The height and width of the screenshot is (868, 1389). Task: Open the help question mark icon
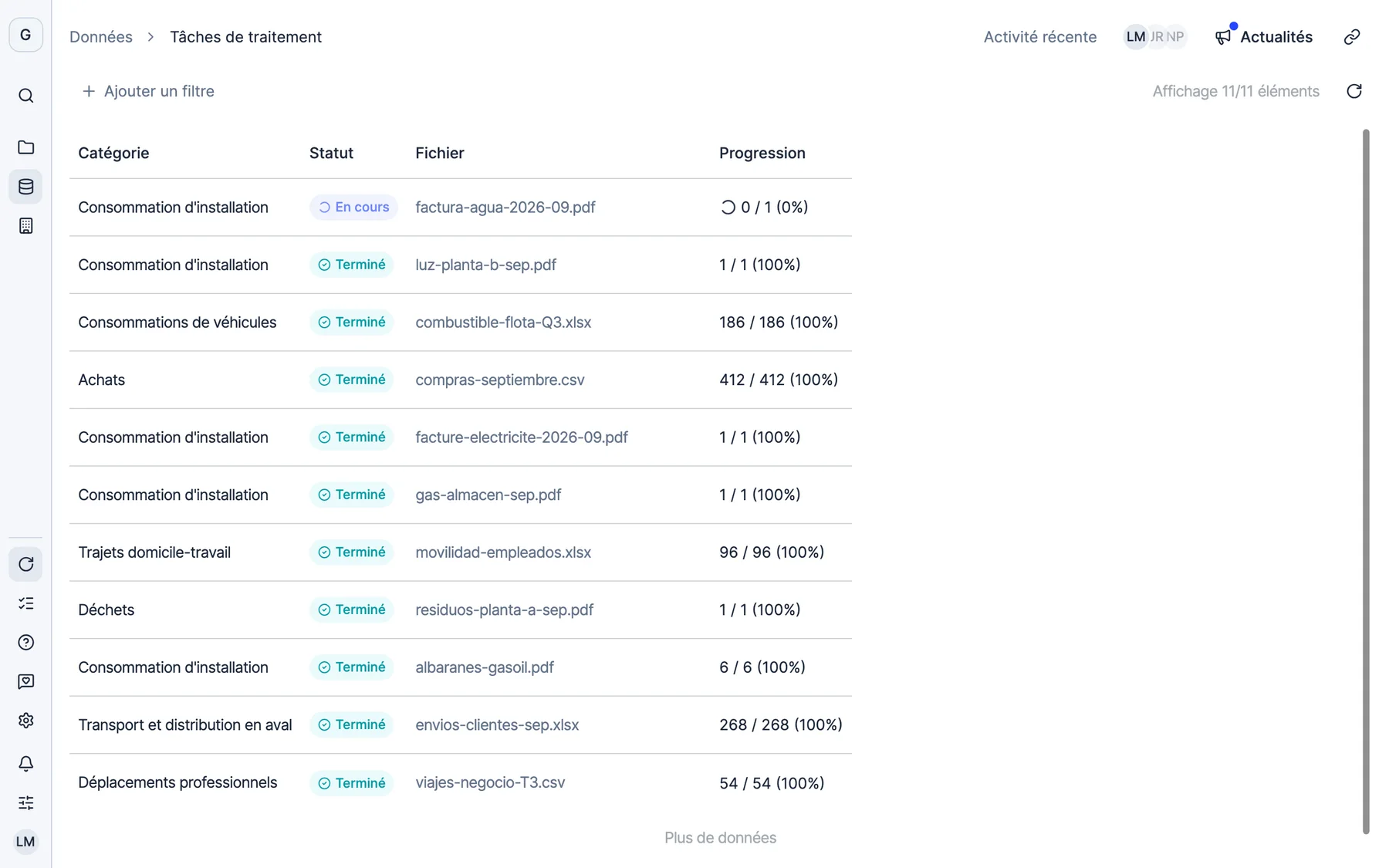25,643
